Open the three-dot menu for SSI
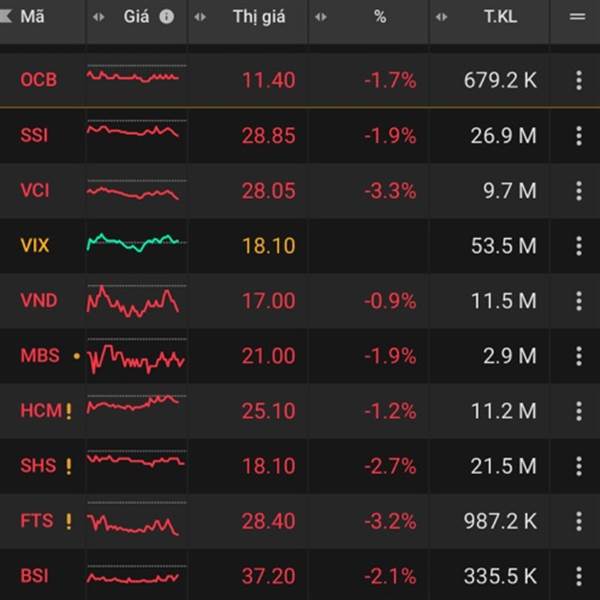Screen dimensions: 600x600 point(578,136)
